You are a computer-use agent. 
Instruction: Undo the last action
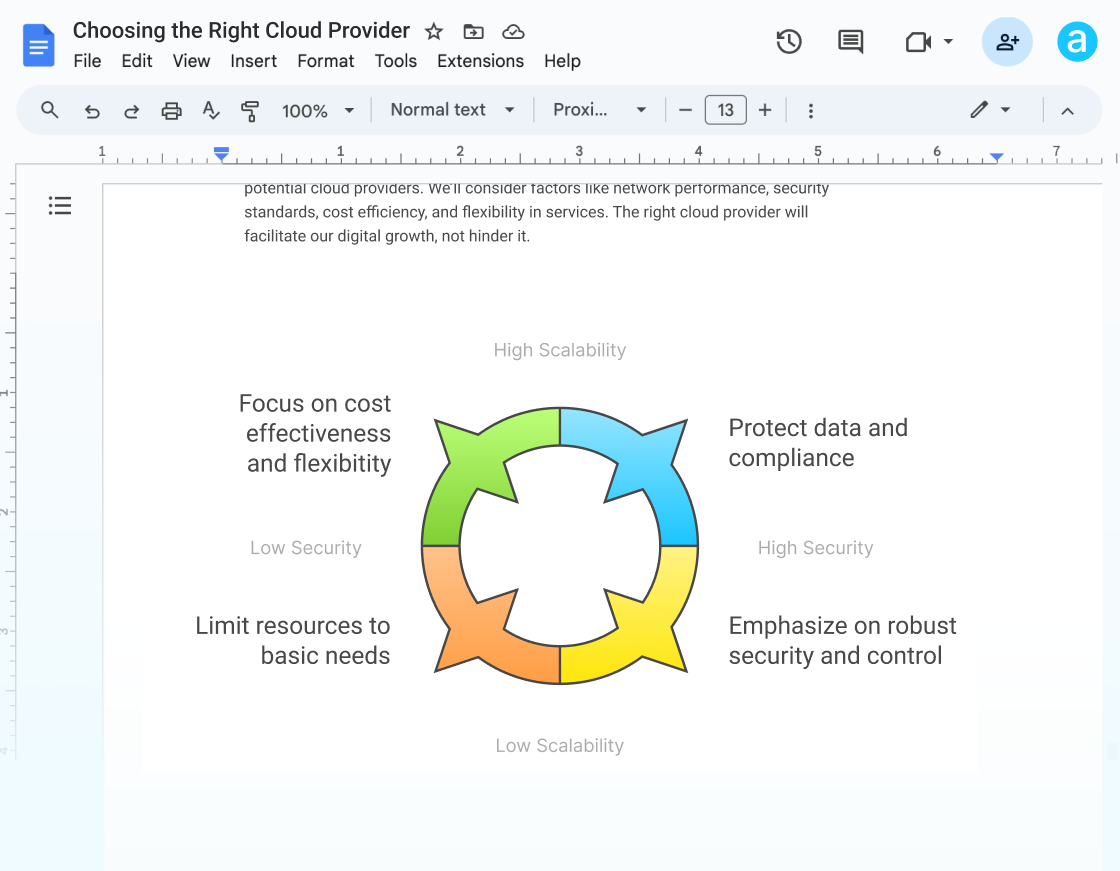(92, 110)
